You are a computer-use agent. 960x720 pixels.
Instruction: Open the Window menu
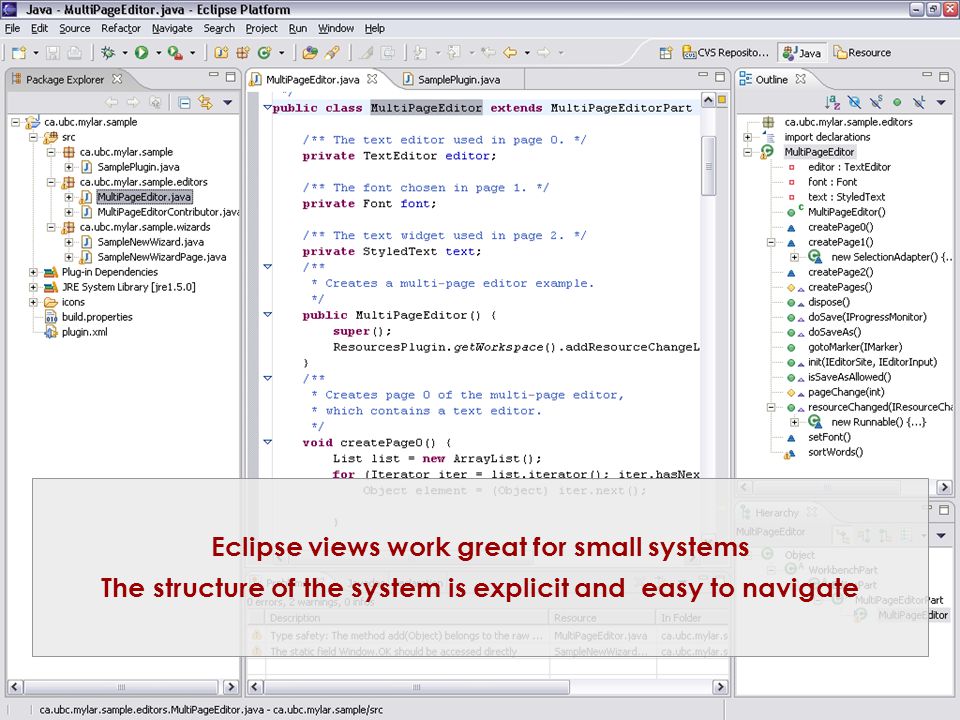pyautogui.click(x=336, y=28)
